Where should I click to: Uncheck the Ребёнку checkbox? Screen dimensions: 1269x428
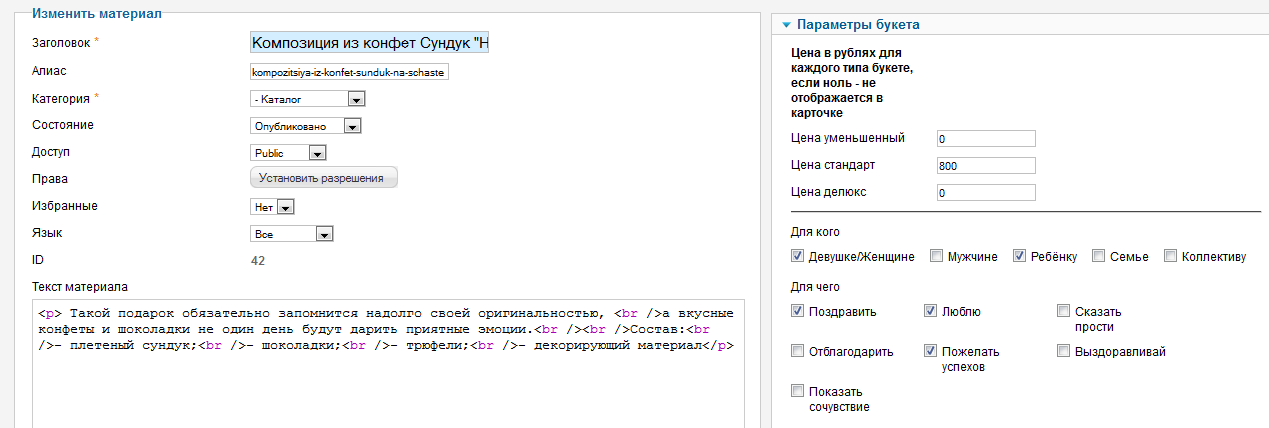coord(1020,256)
